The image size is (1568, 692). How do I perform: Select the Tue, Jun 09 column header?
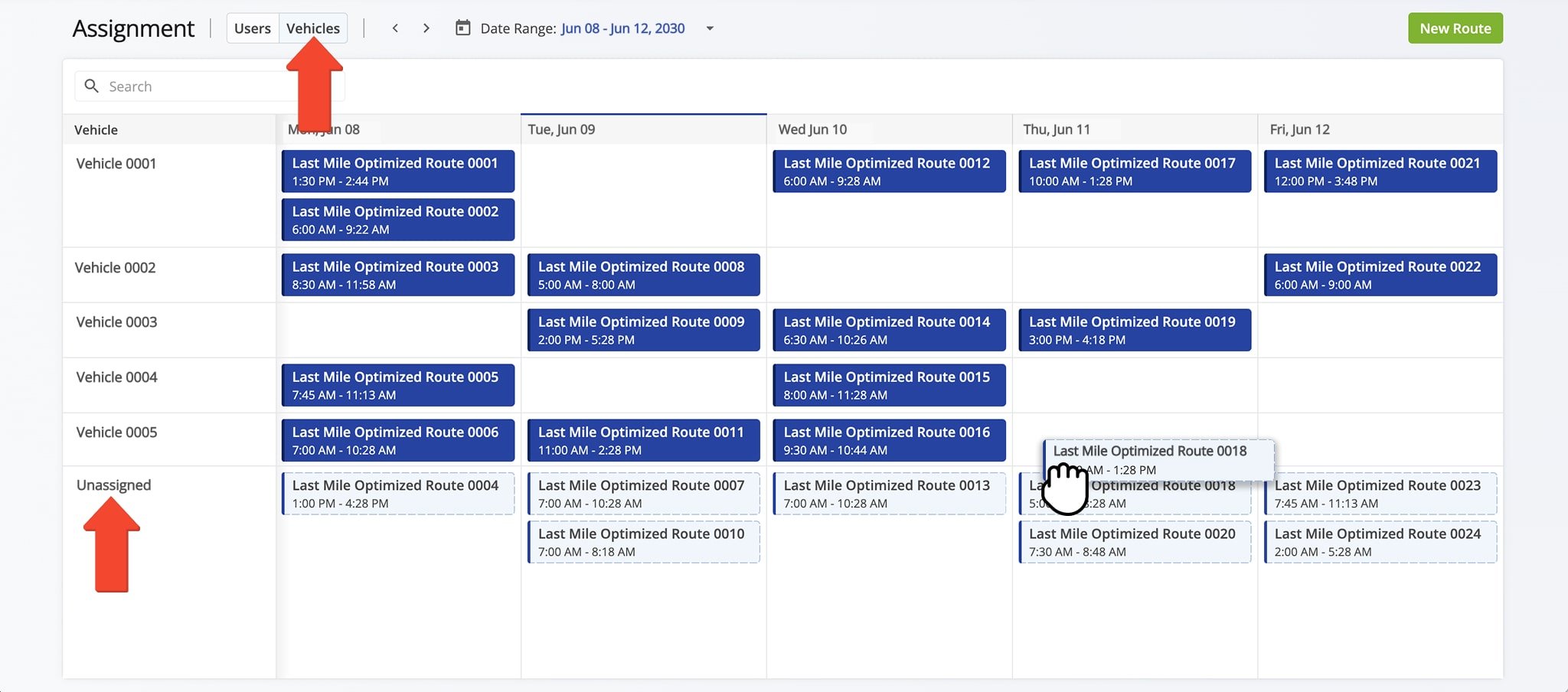pos(643,129)
